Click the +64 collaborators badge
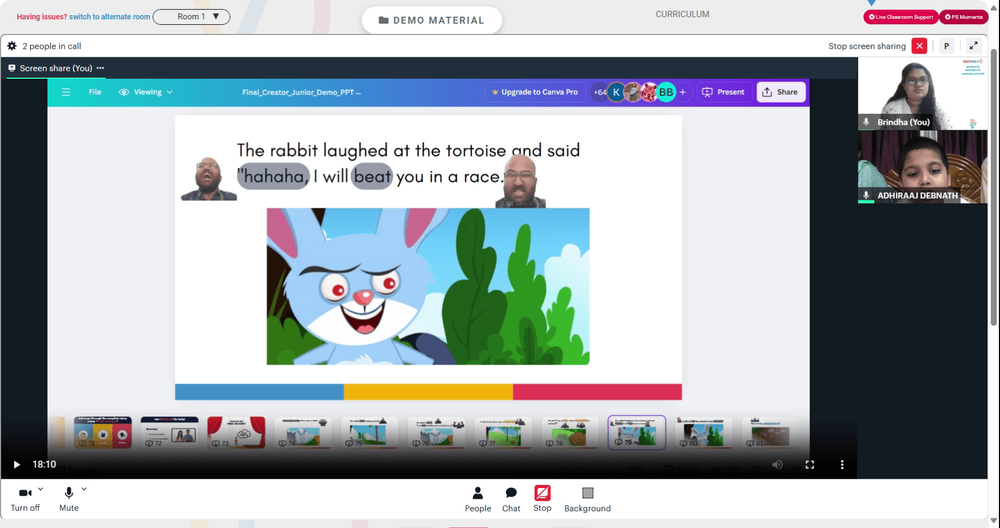The image size is (1000, 528). [599, 92]
